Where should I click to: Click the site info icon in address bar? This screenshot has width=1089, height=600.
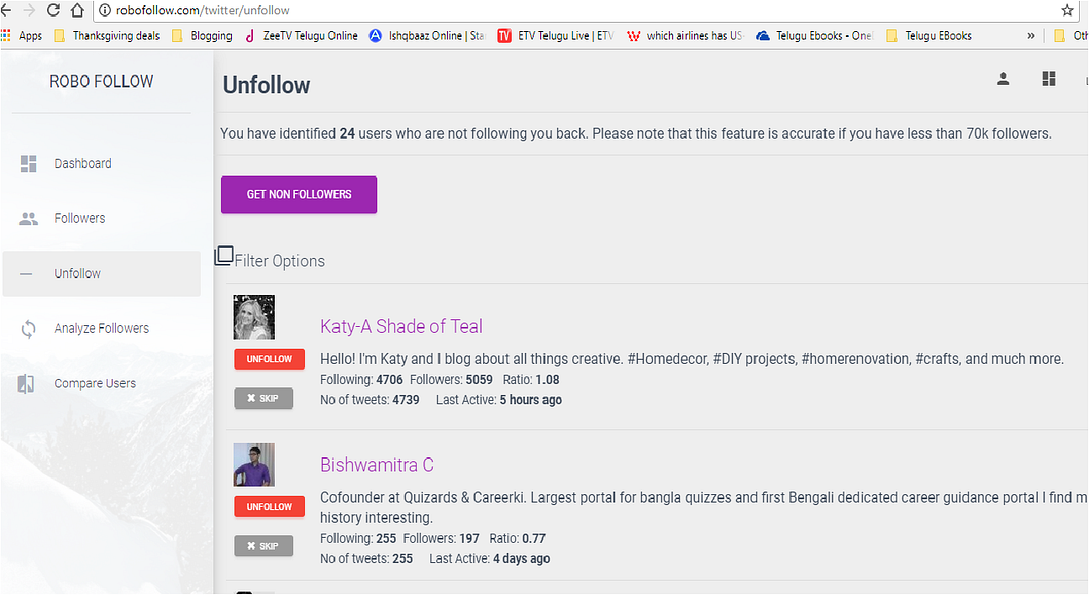point(105,10)
